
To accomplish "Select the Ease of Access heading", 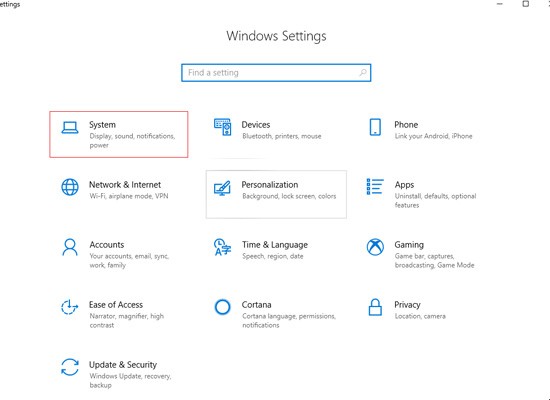I will 116,305.
